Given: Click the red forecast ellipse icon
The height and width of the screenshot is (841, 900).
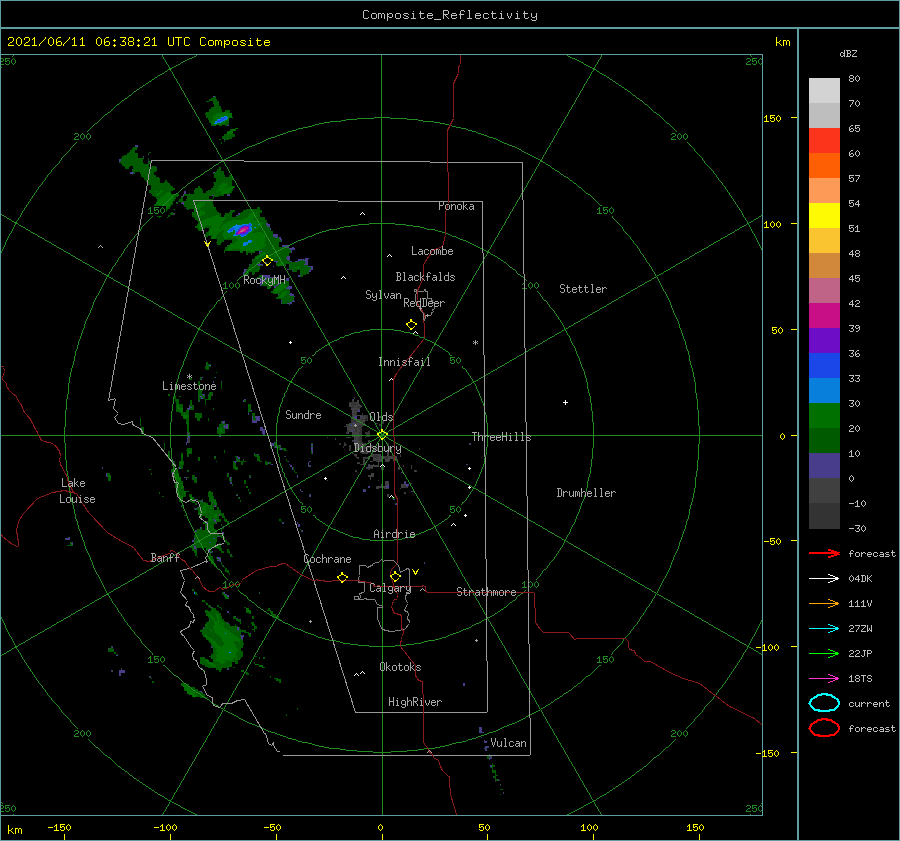Looking at the screenshot, I should tap(824, 728).
